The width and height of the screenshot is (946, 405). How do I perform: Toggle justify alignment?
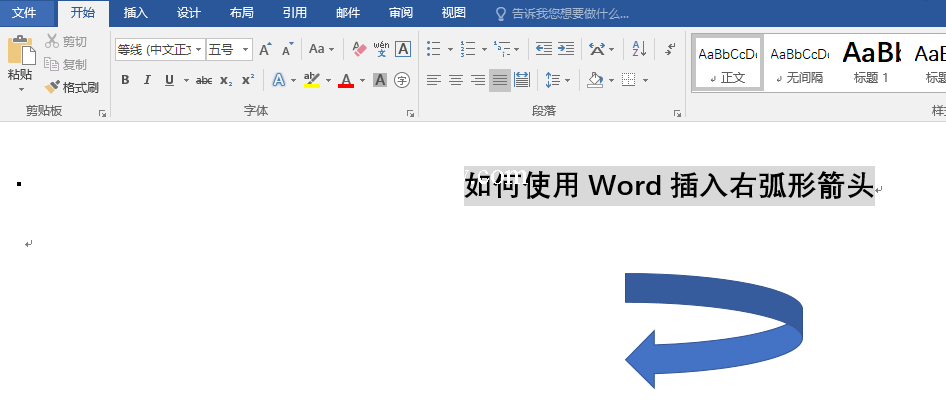point(500,80)
